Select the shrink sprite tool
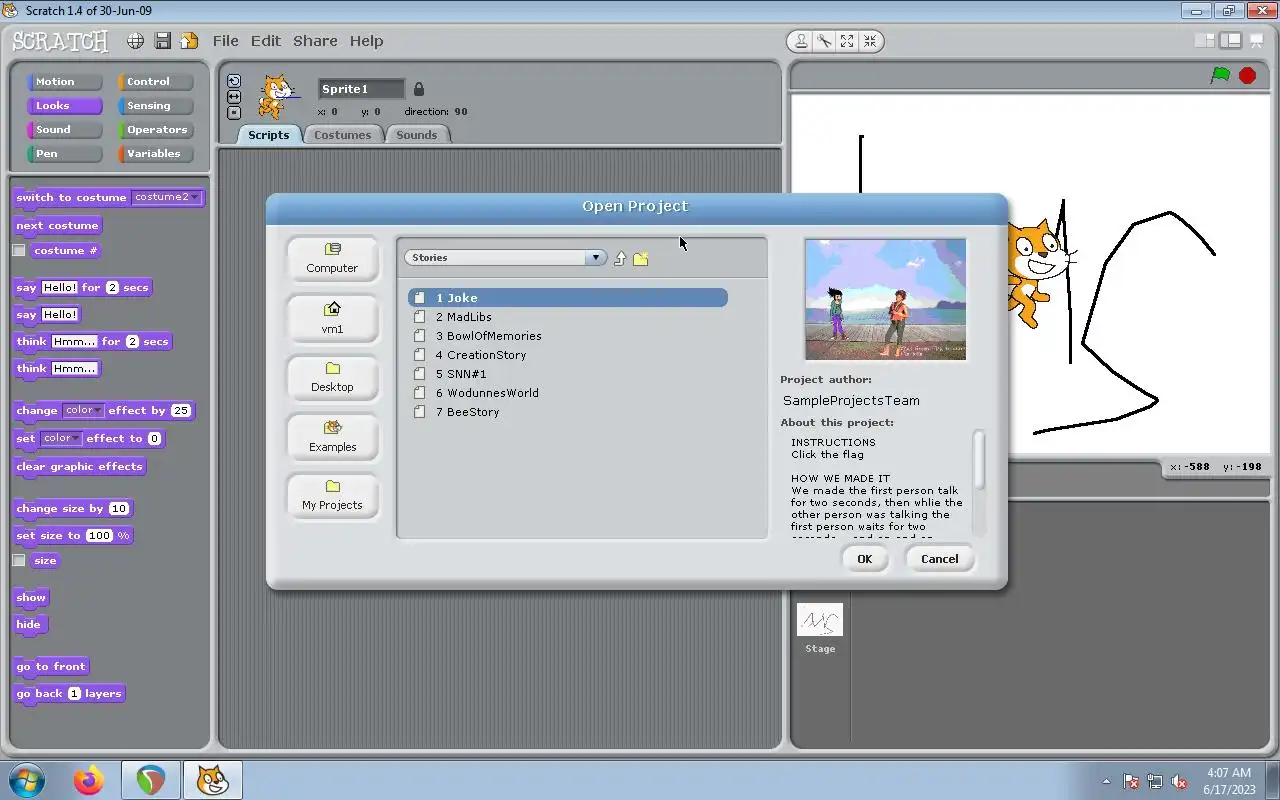The width and height of the screenshot is (1280, 800). [x=870, y=41]
